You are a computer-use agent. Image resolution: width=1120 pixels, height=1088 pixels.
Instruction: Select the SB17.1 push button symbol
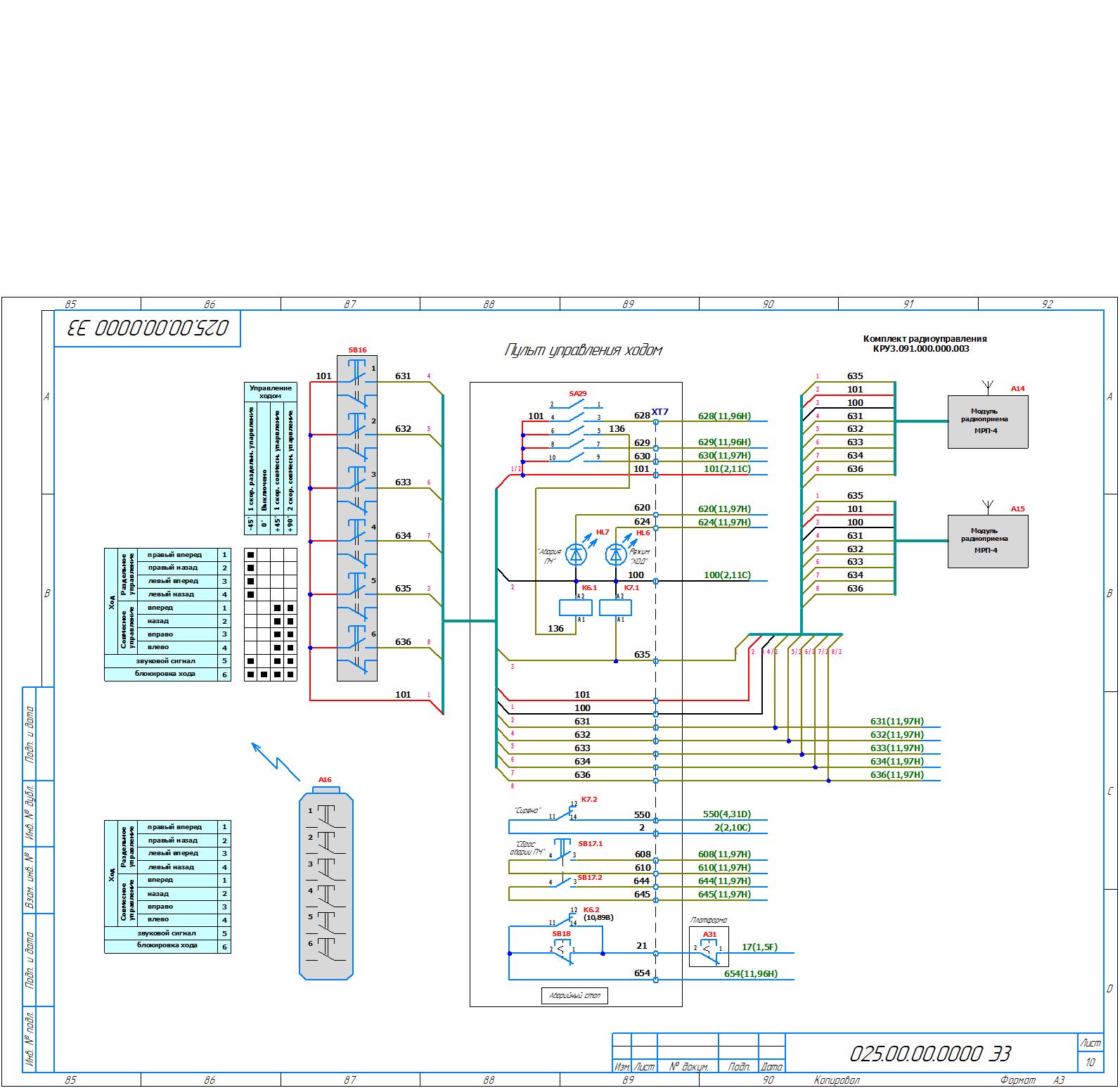[562, 850]
